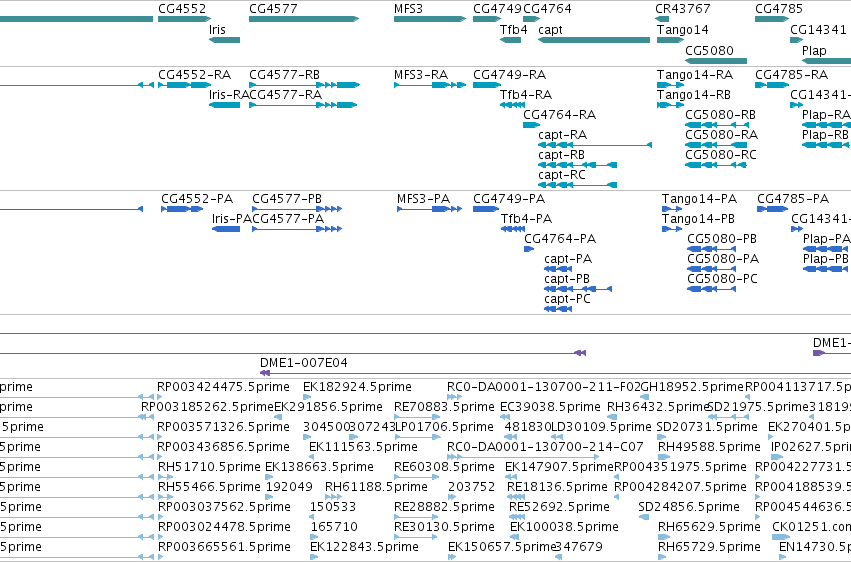This screenshot has width=851, height=562.
Task: Click the SD24856.5prime EST label
Action: pos(689,507)
